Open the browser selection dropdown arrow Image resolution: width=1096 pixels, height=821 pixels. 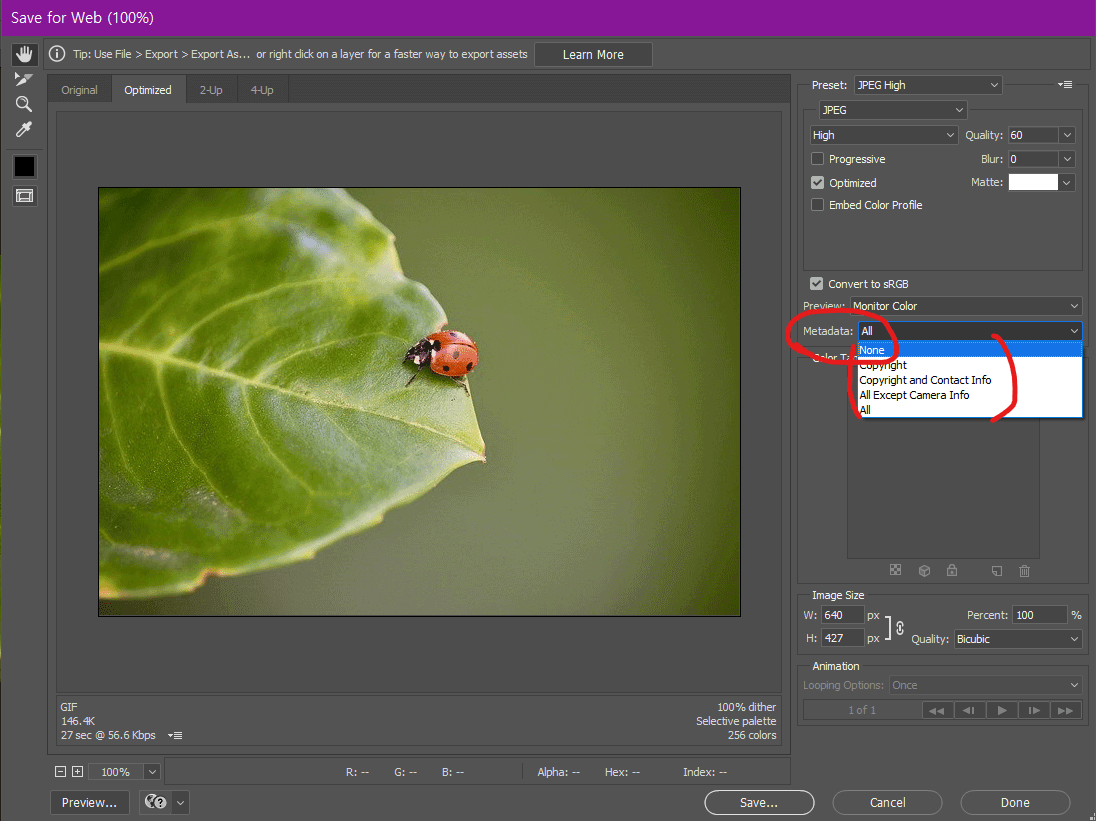(x=180, y=802)
